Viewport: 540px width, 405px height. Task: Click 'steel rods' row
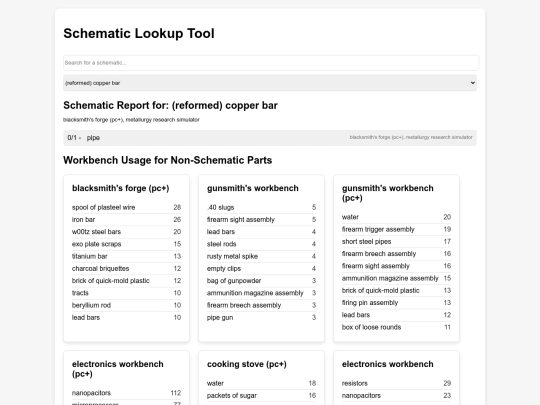tap(261, 244)
